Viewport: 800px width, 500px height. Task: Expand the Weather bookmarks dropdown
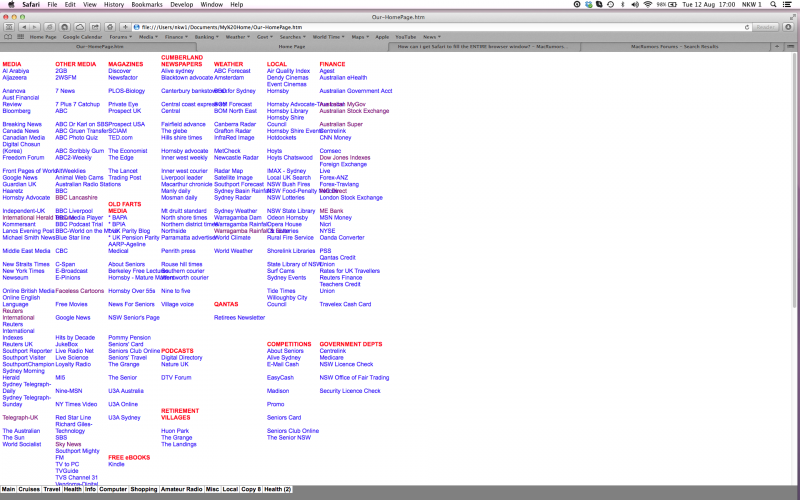click(x=237, y=37)
